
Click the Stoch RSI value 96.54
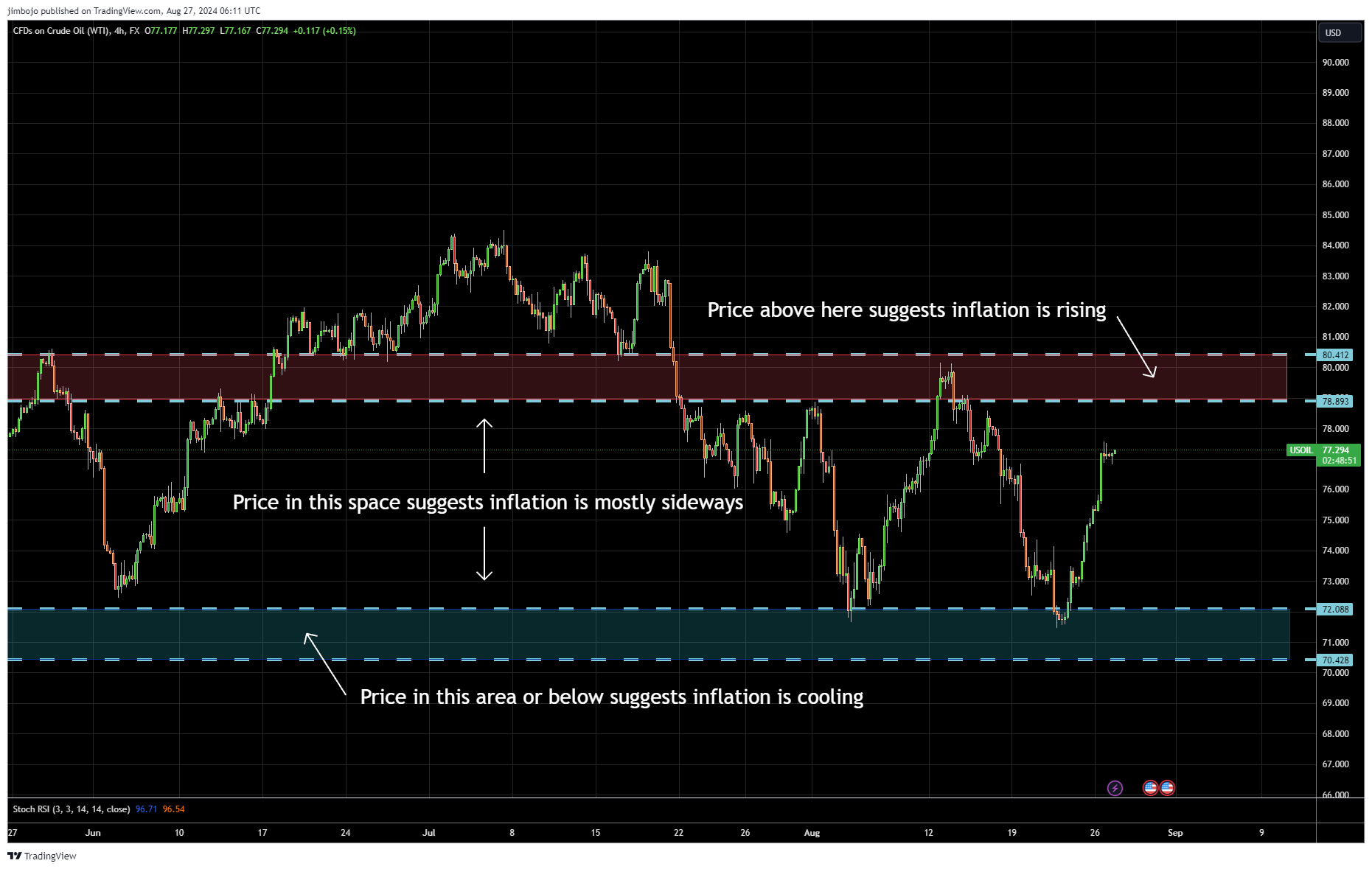[x=174, y=809]
